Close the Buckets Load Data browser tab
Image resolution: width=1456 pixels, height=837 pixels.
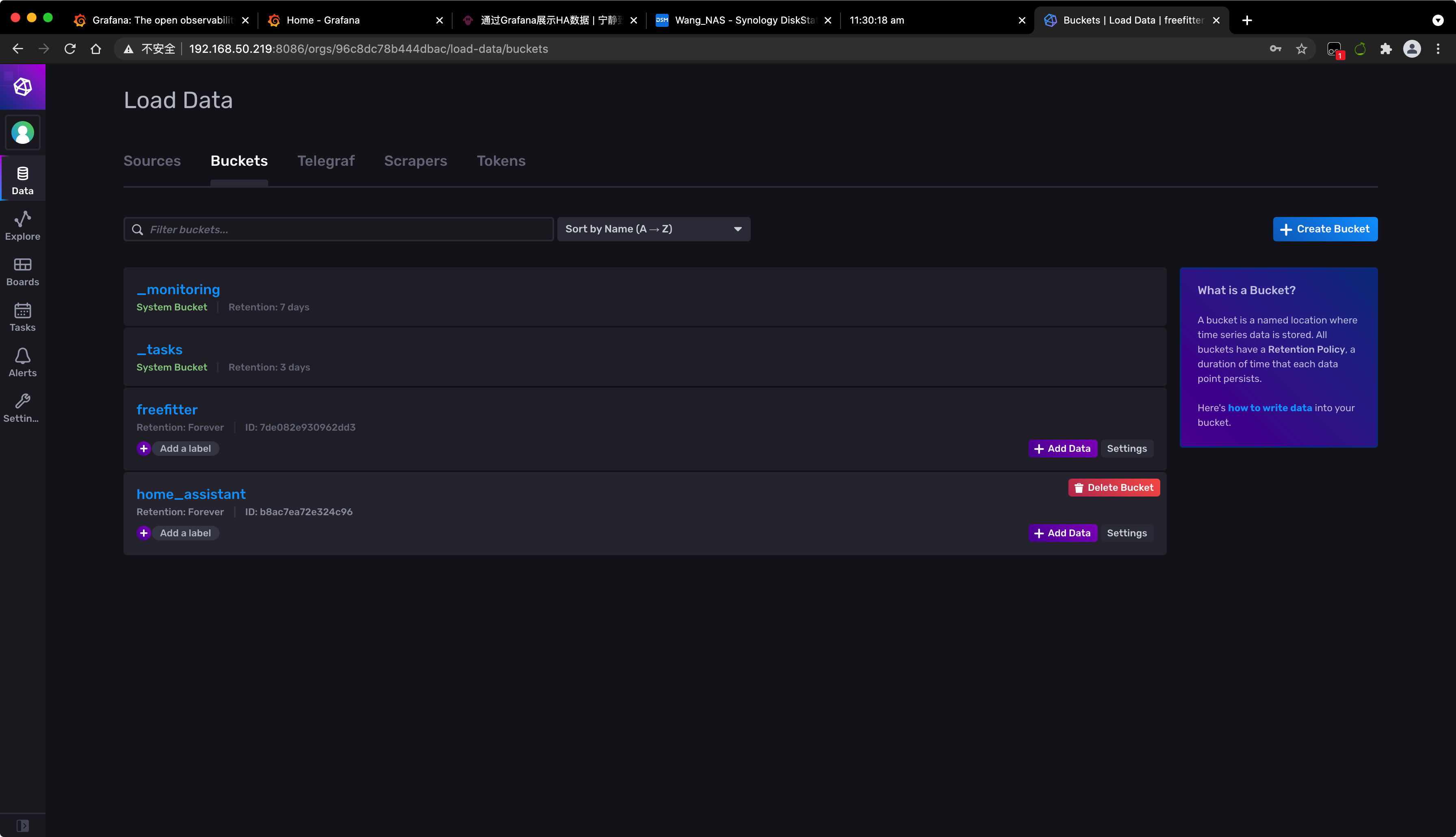[1216, 20]
